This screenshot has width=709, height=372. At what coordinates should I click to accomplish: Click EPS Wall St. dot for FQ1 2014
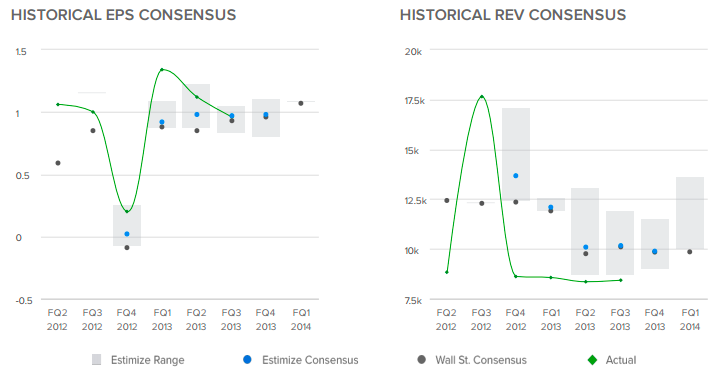point(301,104)
